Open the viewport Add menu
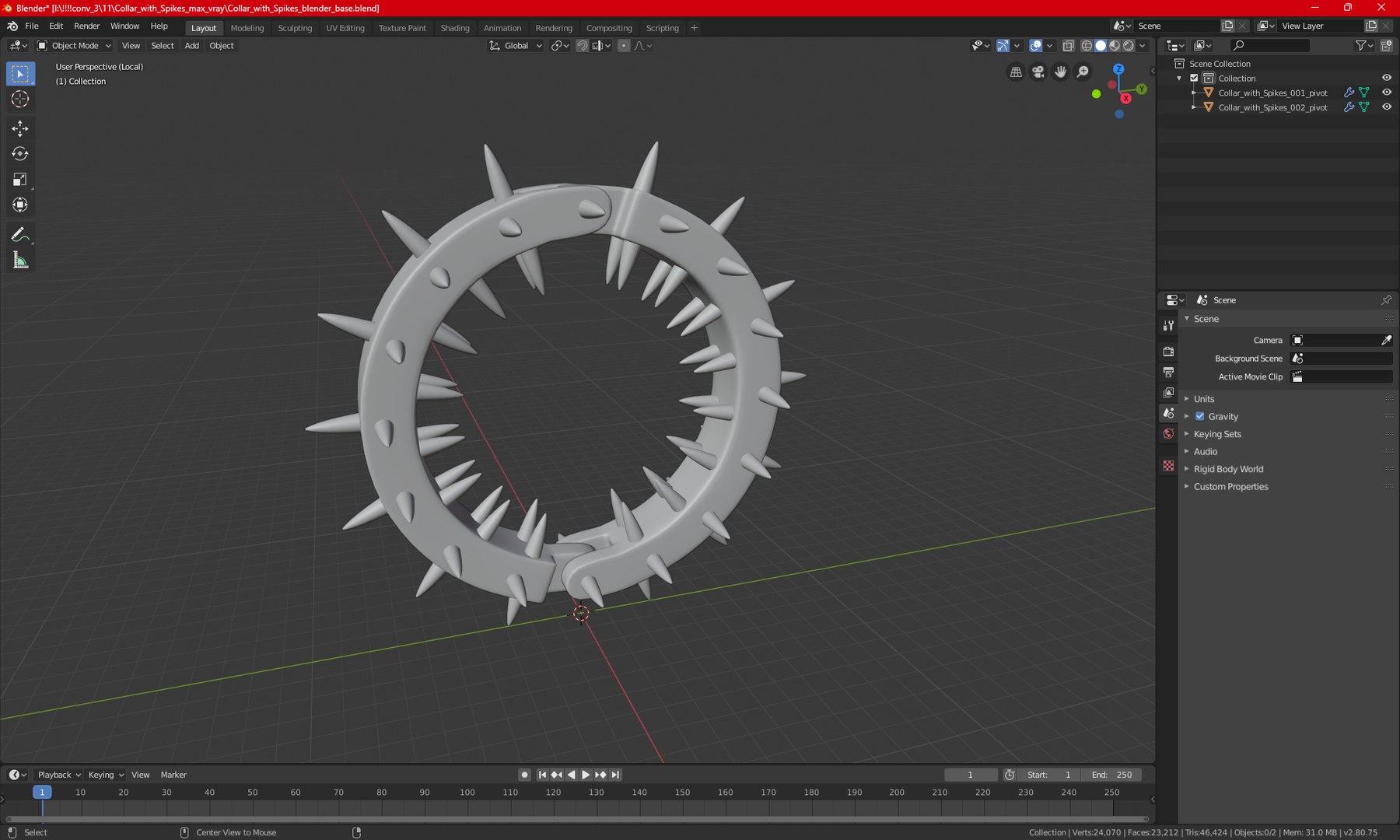1400x840 pixels. (x=191, y=46)
